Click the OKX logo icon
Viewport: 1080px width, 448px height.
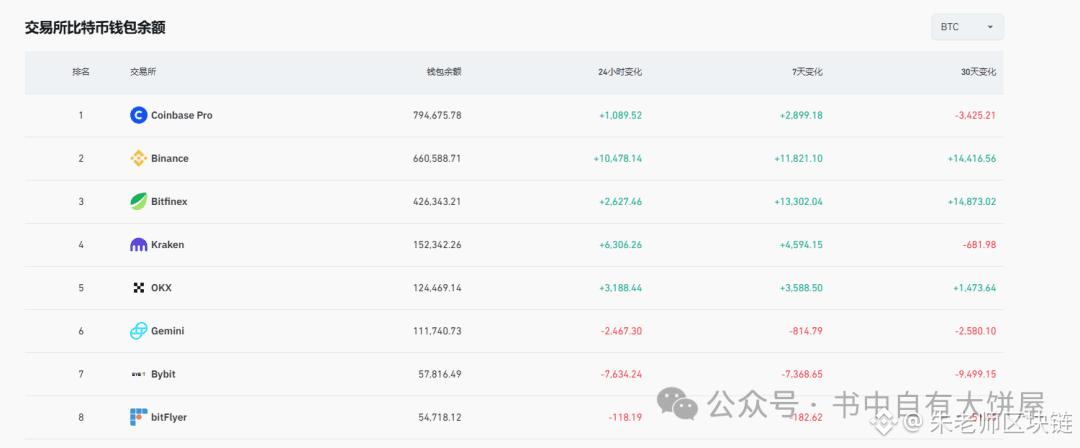tap(139, 287)
